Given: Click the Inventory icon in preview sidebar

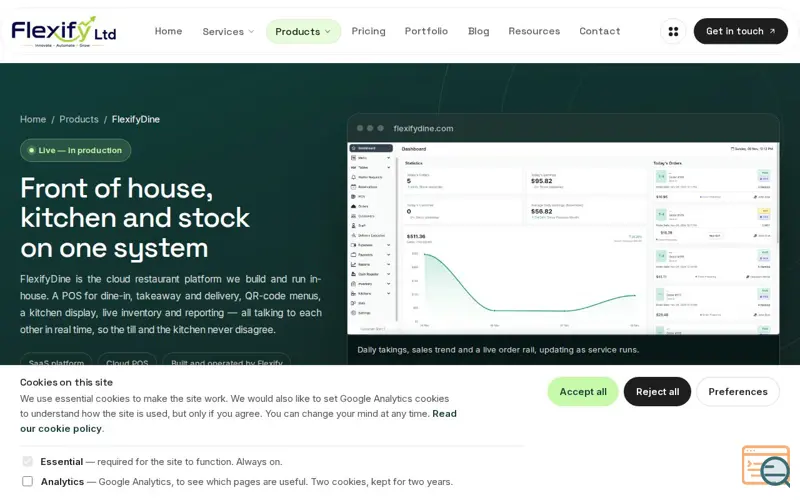Looking at the screenshot, I should [x=354, y=284].
